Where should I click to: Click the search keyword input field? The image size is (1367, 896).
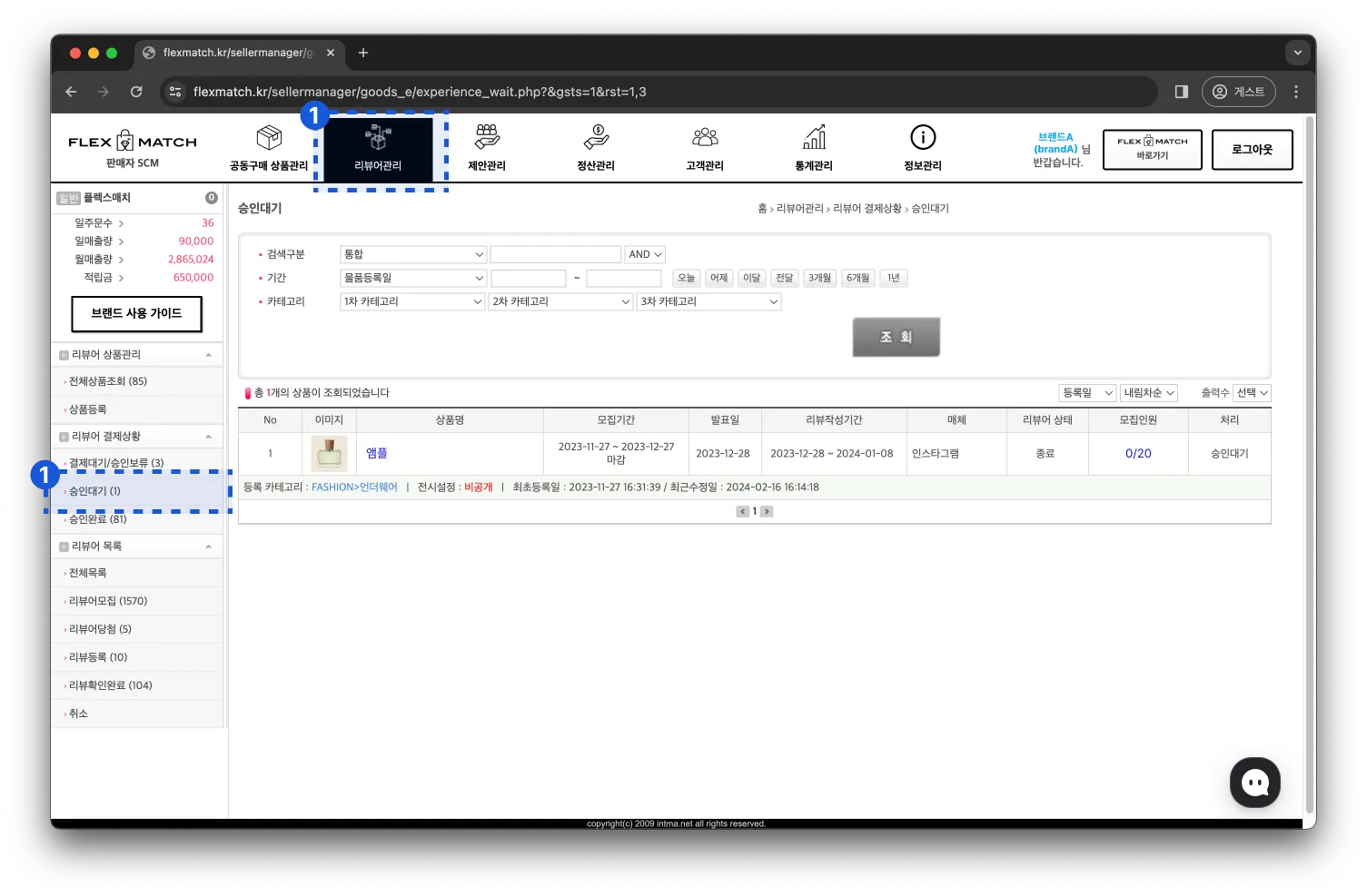556,254
